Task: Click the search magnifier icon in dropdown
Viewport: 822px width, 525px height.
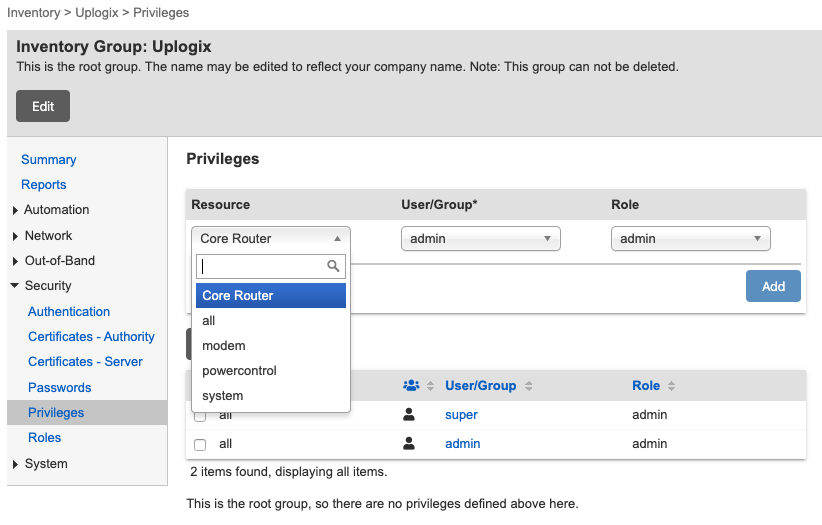Action: click(334, 266)
